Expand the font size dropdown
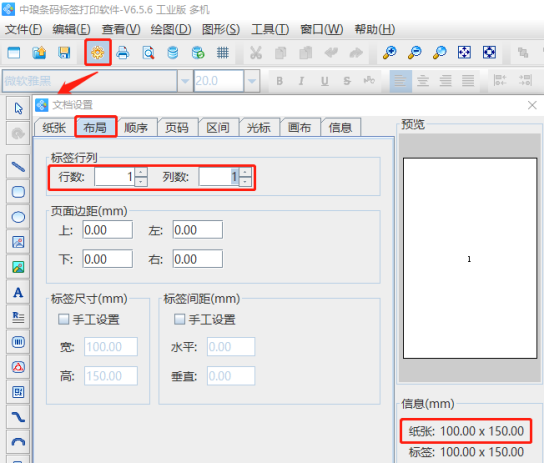545x464 pixels. (x=252, y=81)
